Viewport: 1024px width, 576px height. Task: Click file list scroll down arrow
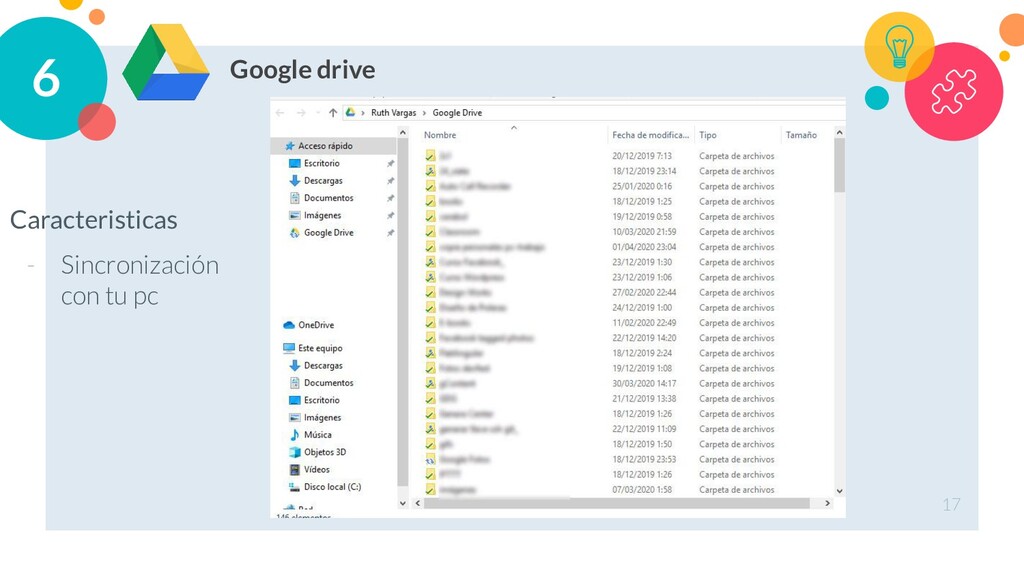(840, 491)
